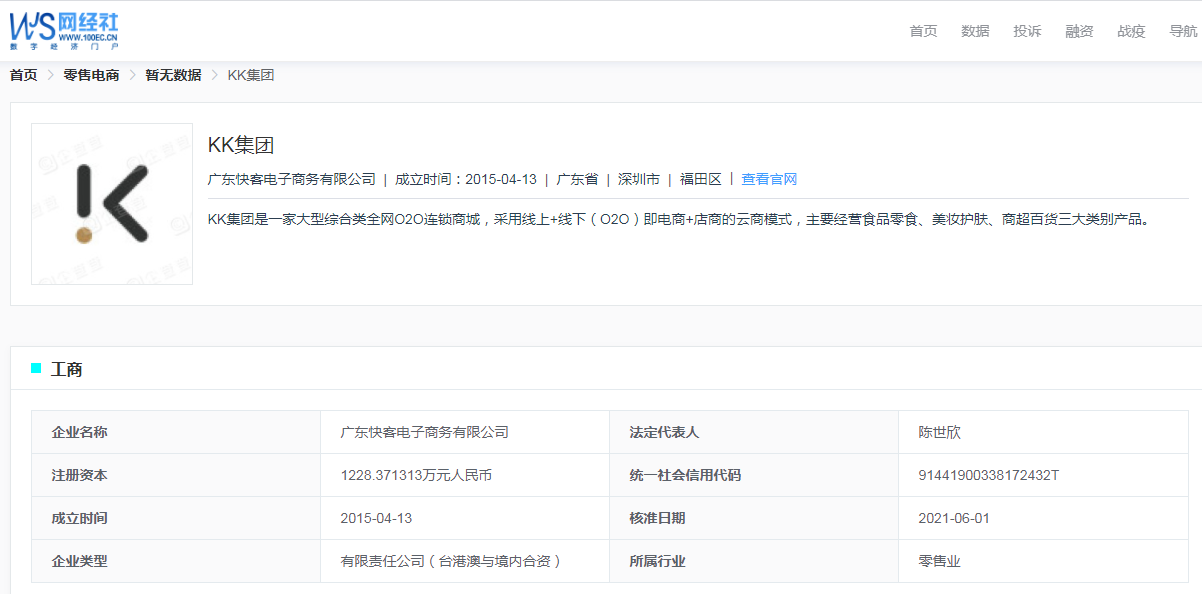1202x594 pixels.
Task: Click the KK集团 company title heading
Action: pos(241,145)
